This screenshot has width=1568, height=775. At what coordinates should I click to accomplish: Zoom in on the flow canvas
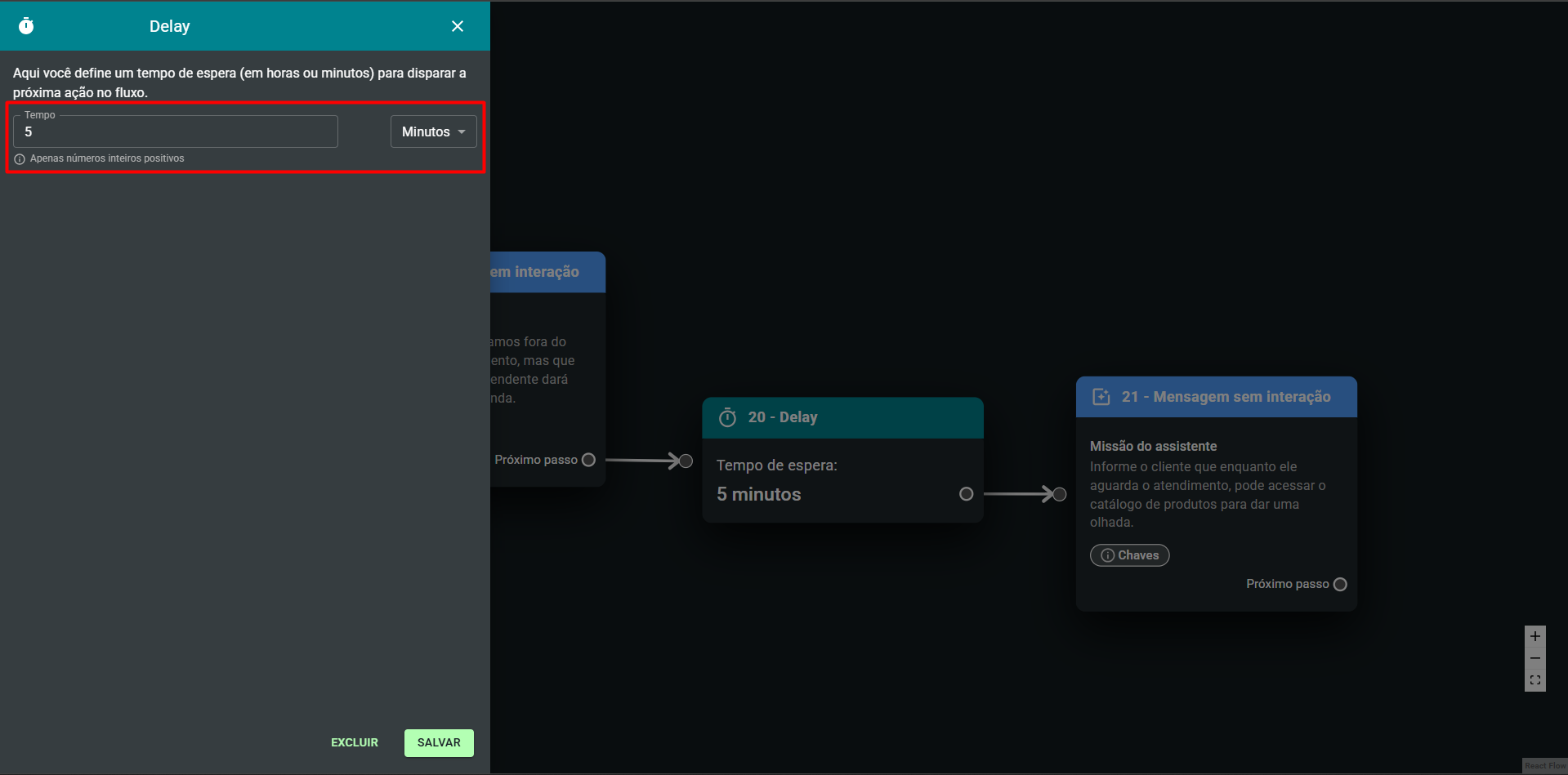point(1534,636)
